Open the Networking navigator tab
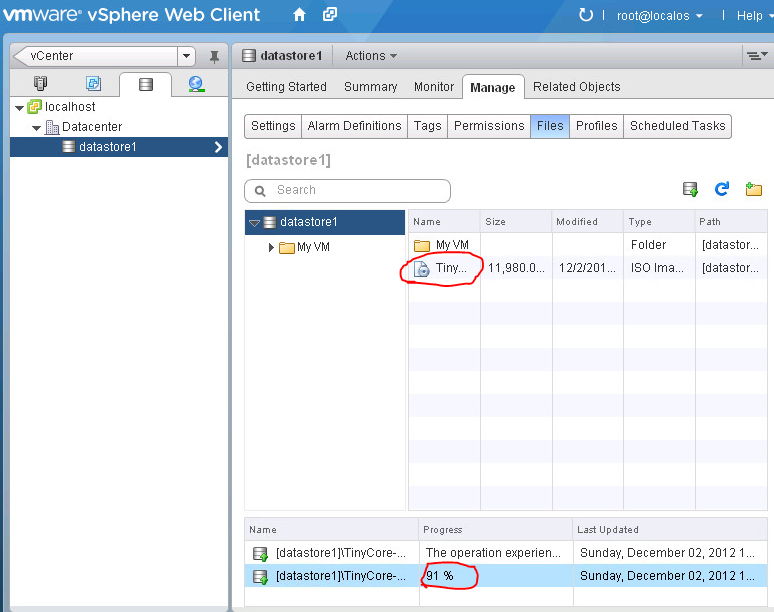This screenshot has height=612, width=774. [196, 84]
